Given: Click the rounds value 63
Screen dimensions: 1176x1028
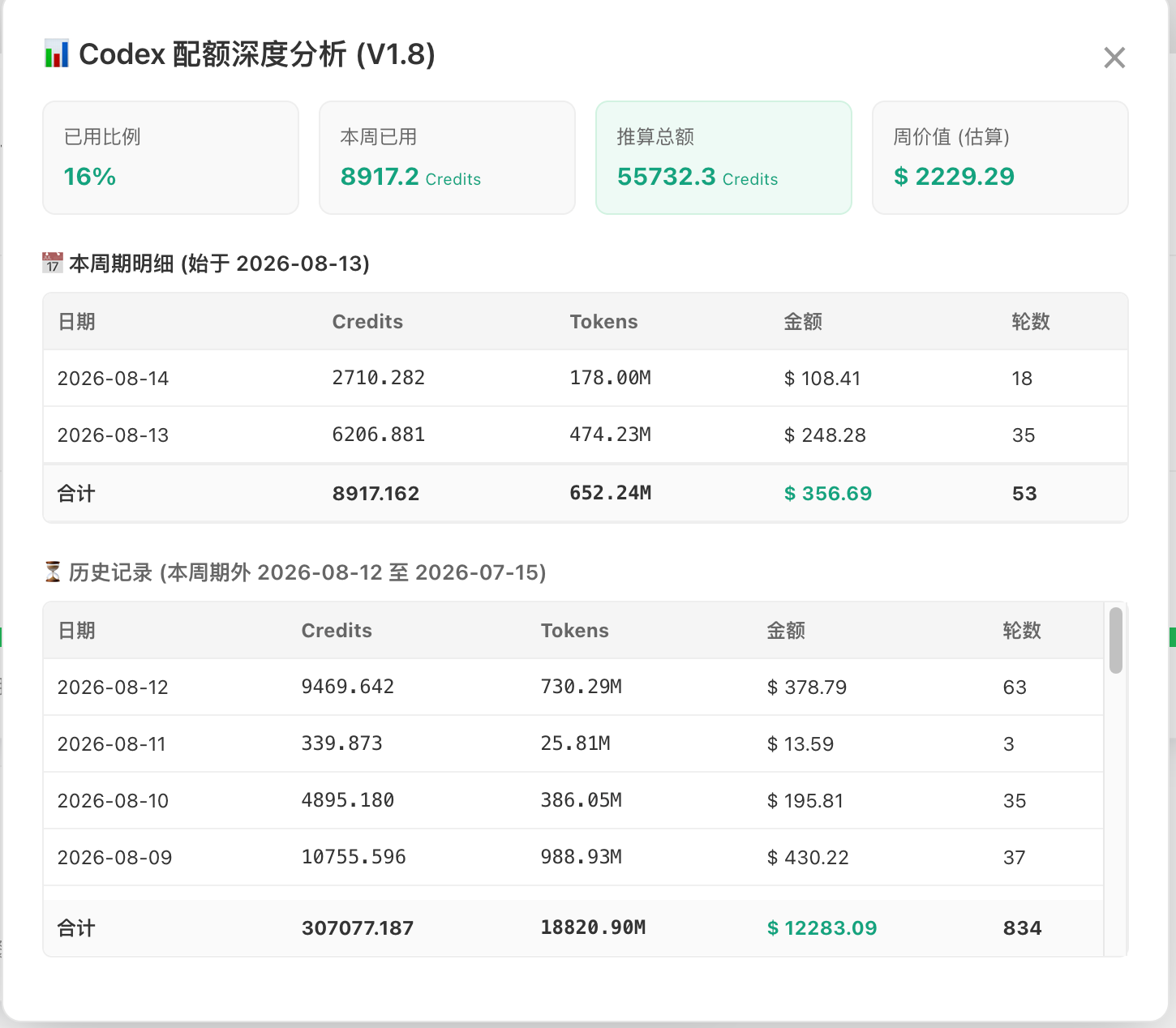Looking at the screenshot, I should pyautogui.click(x=1015, y=687).
